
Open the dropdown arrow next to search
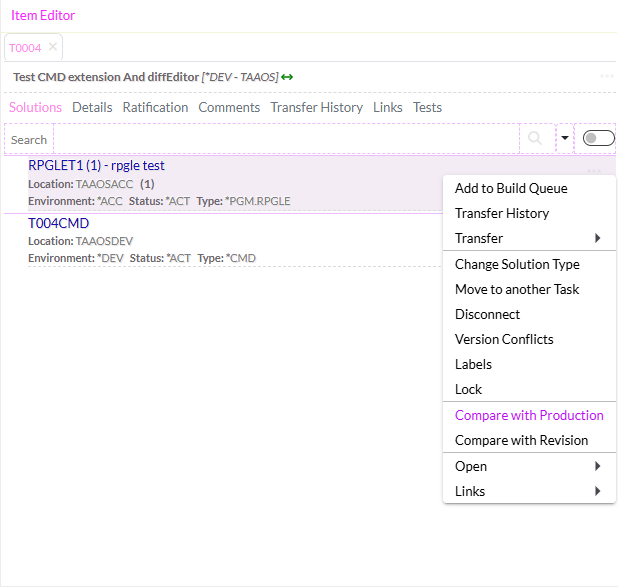click(x=564, y=139)
